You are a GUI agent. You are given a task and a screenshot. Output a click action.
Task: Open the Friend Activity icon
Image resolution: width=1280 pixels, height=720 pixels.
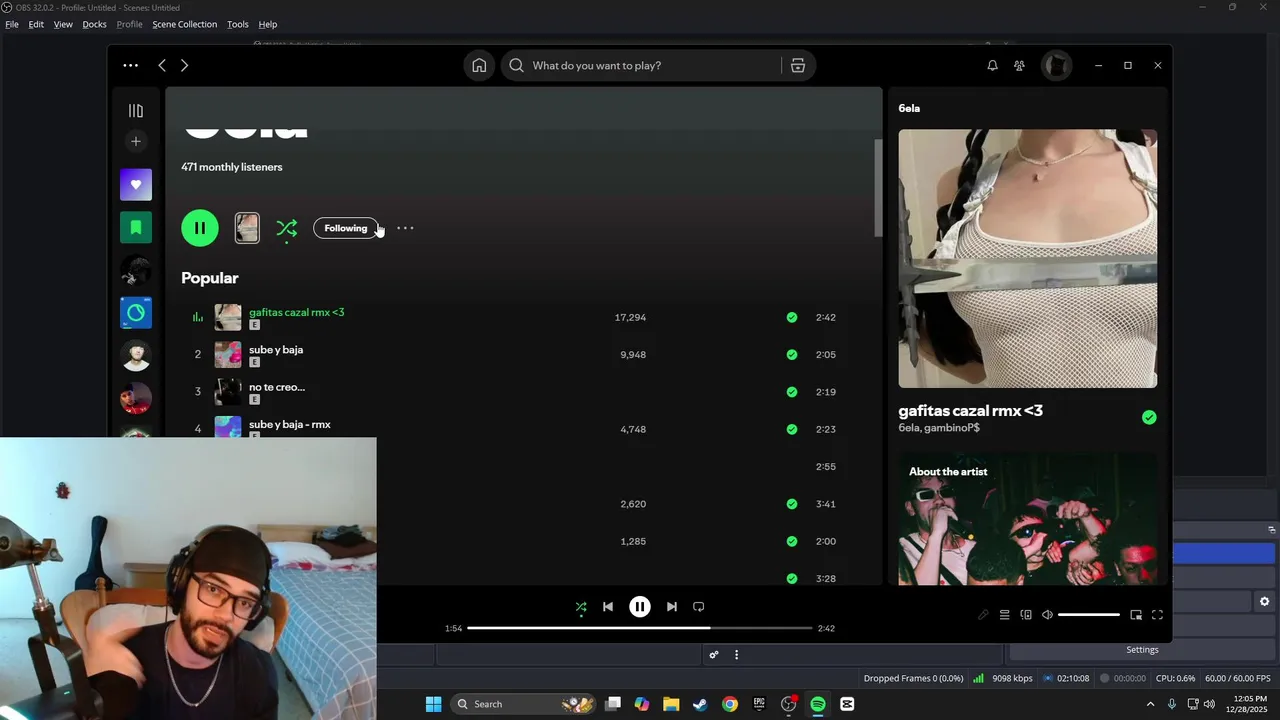pyautogui.click(x=1019, y=65)
